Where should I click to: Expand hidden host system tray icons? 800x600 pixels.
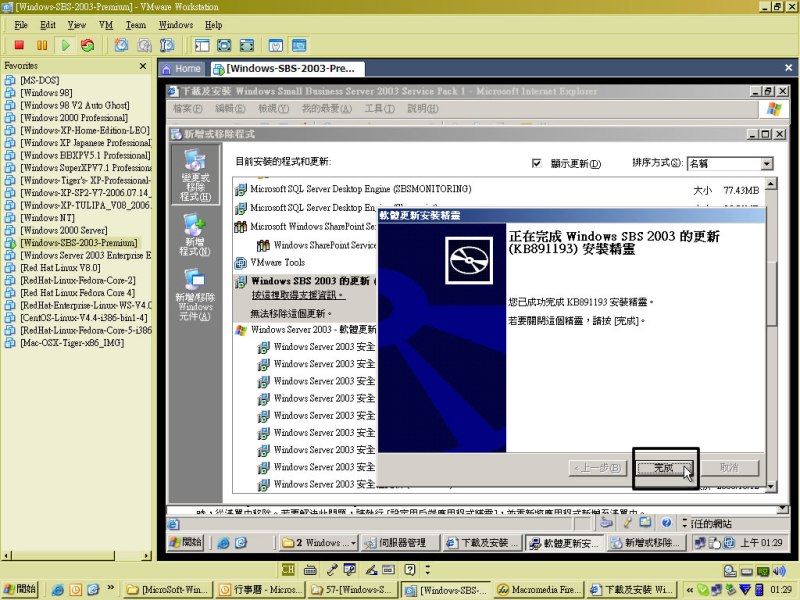[689, 590]
